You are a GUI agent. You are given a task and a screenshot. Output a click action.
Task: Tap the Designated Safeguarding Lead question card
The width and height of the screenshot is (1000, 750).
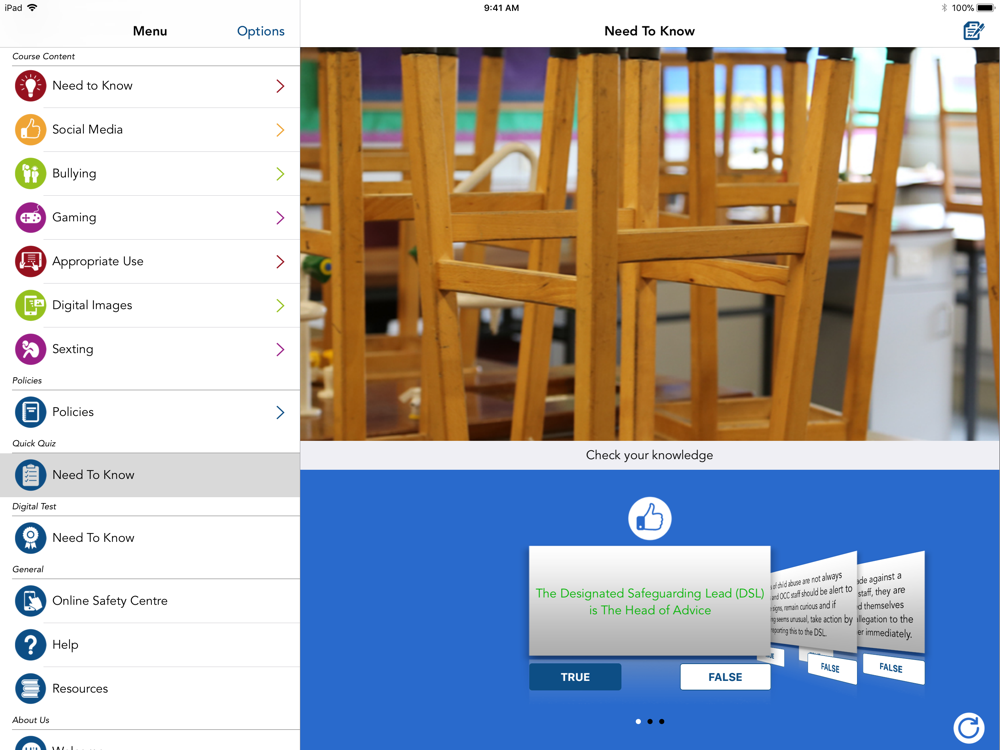[649, 601]
